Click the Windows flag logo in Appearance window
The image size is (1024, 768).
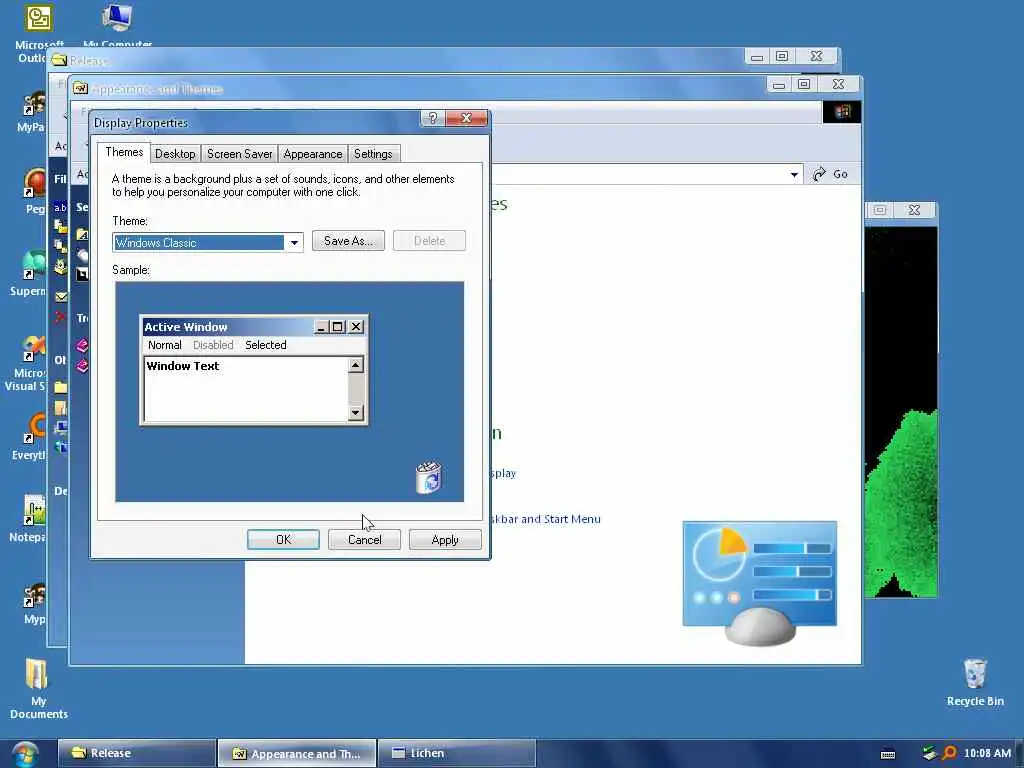click(841, 112)
